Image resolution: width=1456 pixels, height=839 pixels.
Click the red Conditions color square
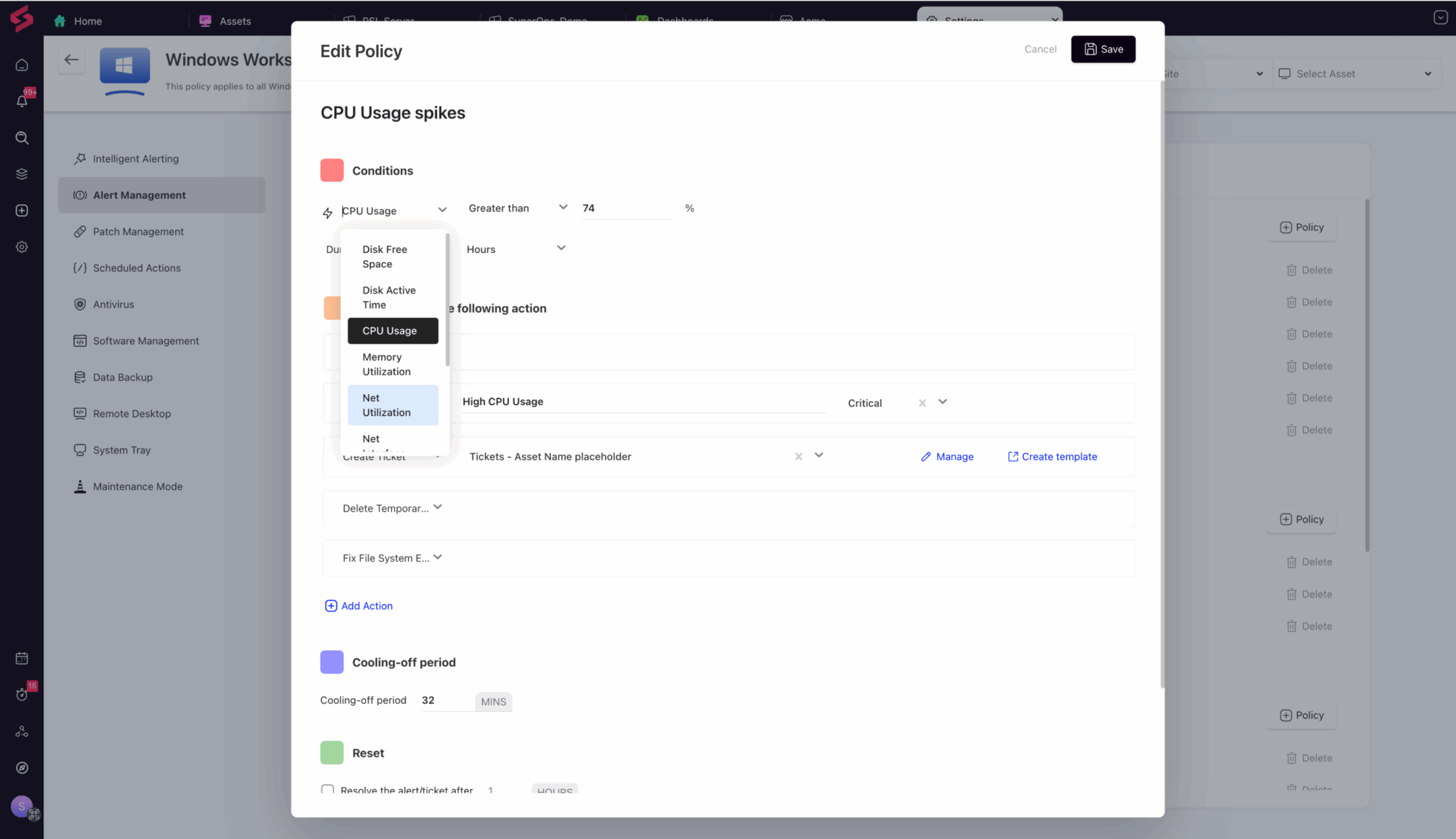[x=332, y=171]
